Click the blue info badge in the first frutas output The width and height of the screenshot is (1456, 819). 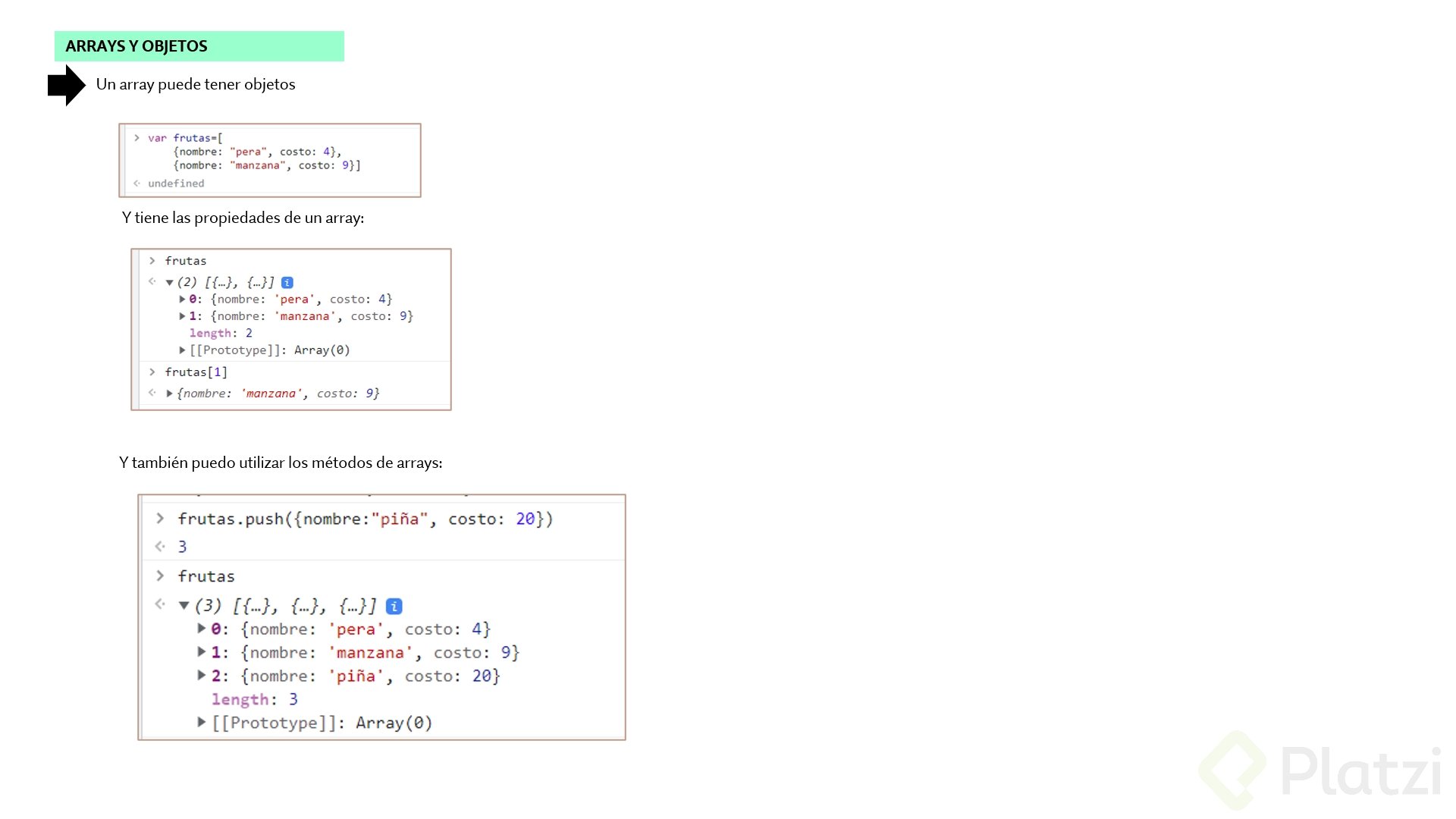click(287, 283)
